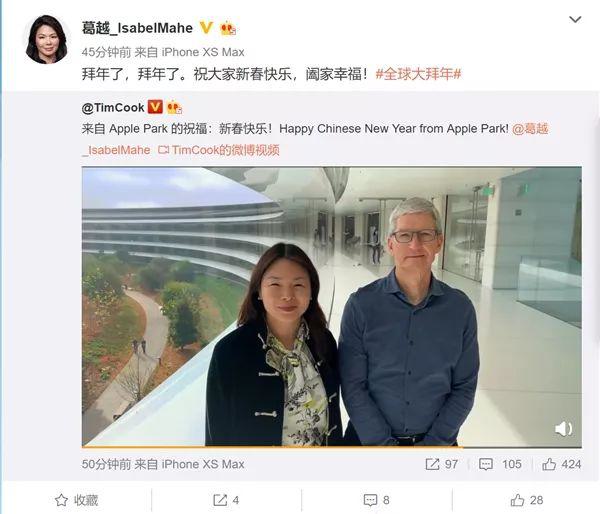This screenshot has width=600, height=514.
Task: Open the 45分钟前 post timestamp
Action: [x=106, y=52]
